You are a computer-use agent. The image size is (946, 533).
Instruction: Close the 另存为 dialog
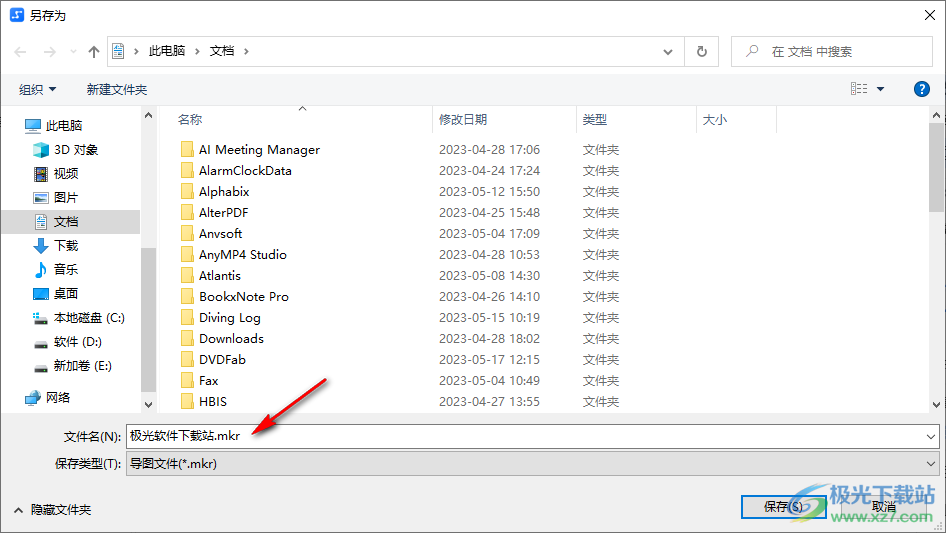click(x=930, y=15)
